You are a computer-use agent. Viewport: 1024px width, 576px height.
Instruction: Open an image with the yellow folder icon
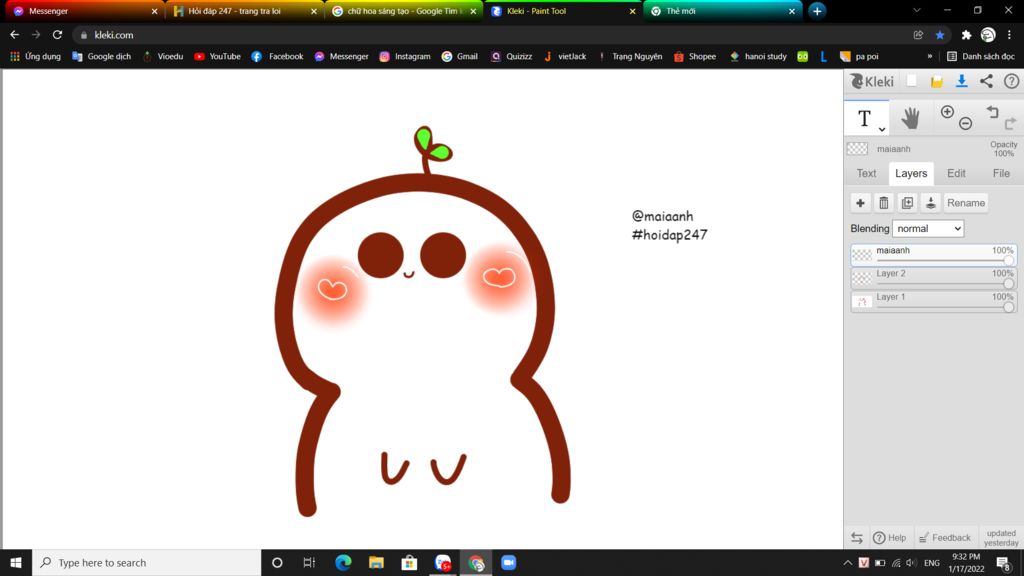tap(936, 81)
